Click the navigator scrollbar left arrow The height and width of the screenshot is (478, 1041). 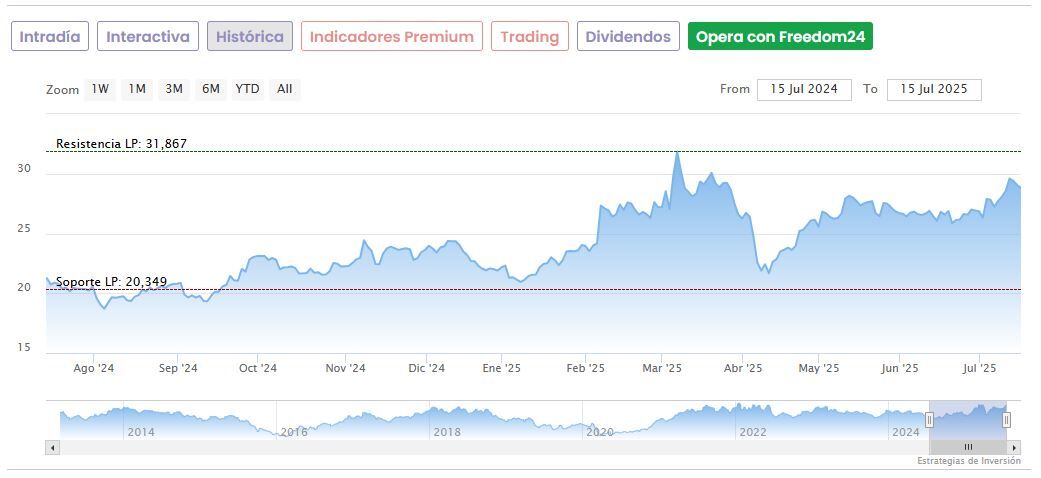pos(53,447)
